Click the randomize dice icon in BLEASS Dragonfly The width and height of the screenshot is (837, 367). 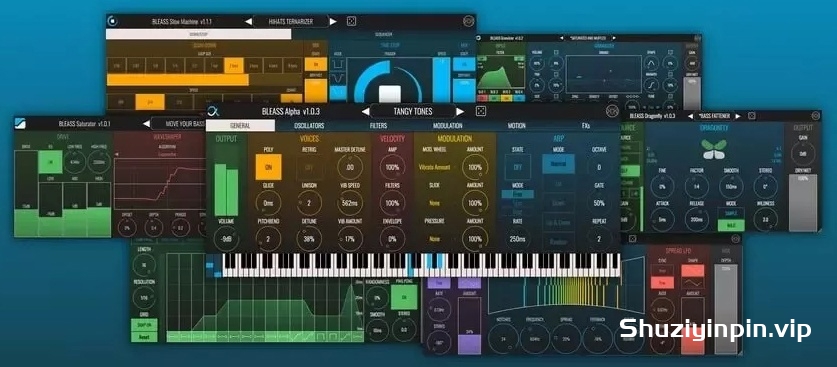point(752,115)
